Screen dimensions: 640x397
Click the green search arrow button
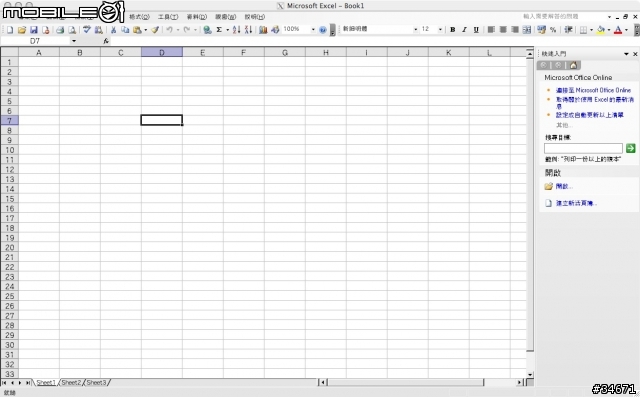click(x=630, y=148)
